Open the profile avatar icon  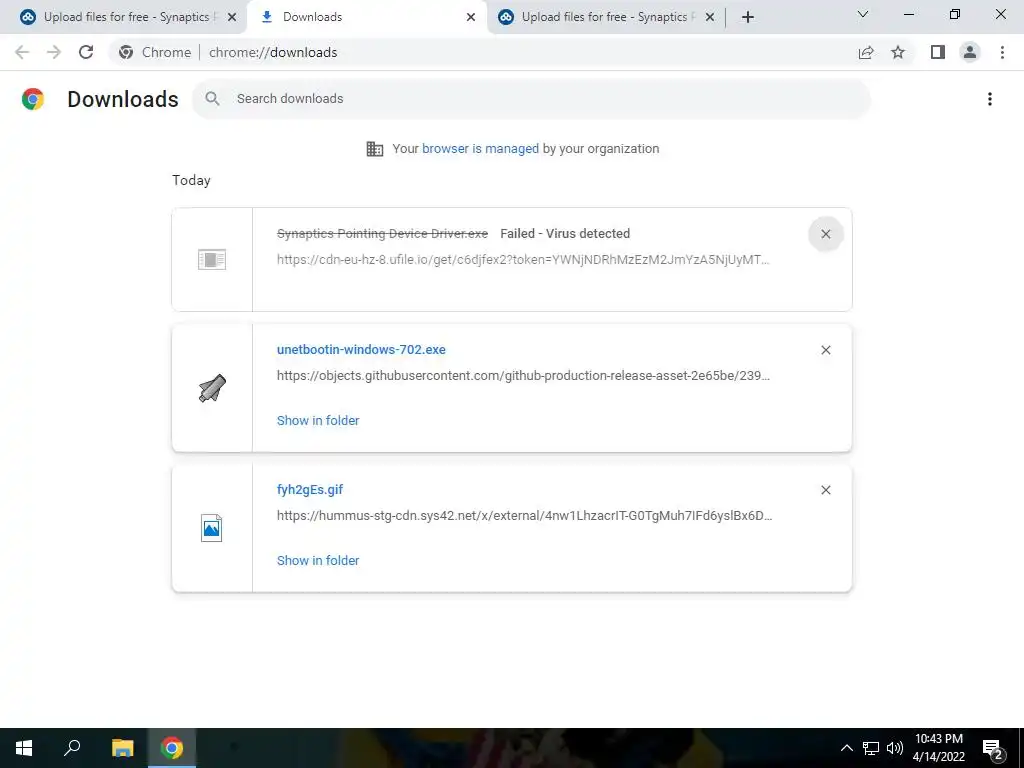pyautogui.click(x=970, y=52)
